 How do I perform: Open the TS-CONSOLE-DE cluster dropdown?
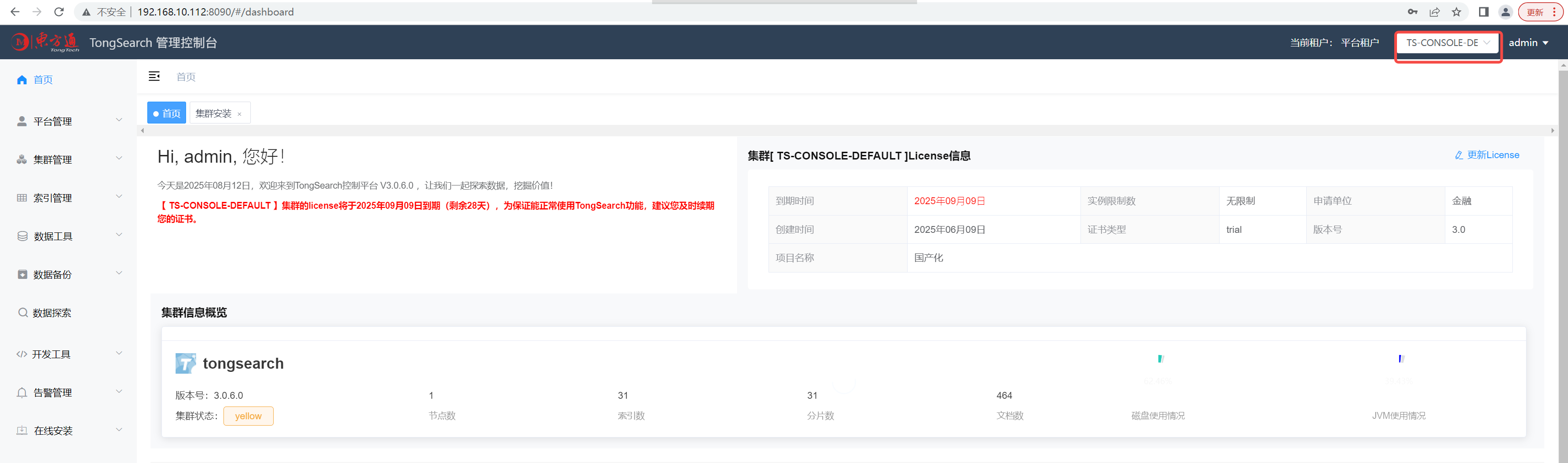click(x=1448, y=42)
